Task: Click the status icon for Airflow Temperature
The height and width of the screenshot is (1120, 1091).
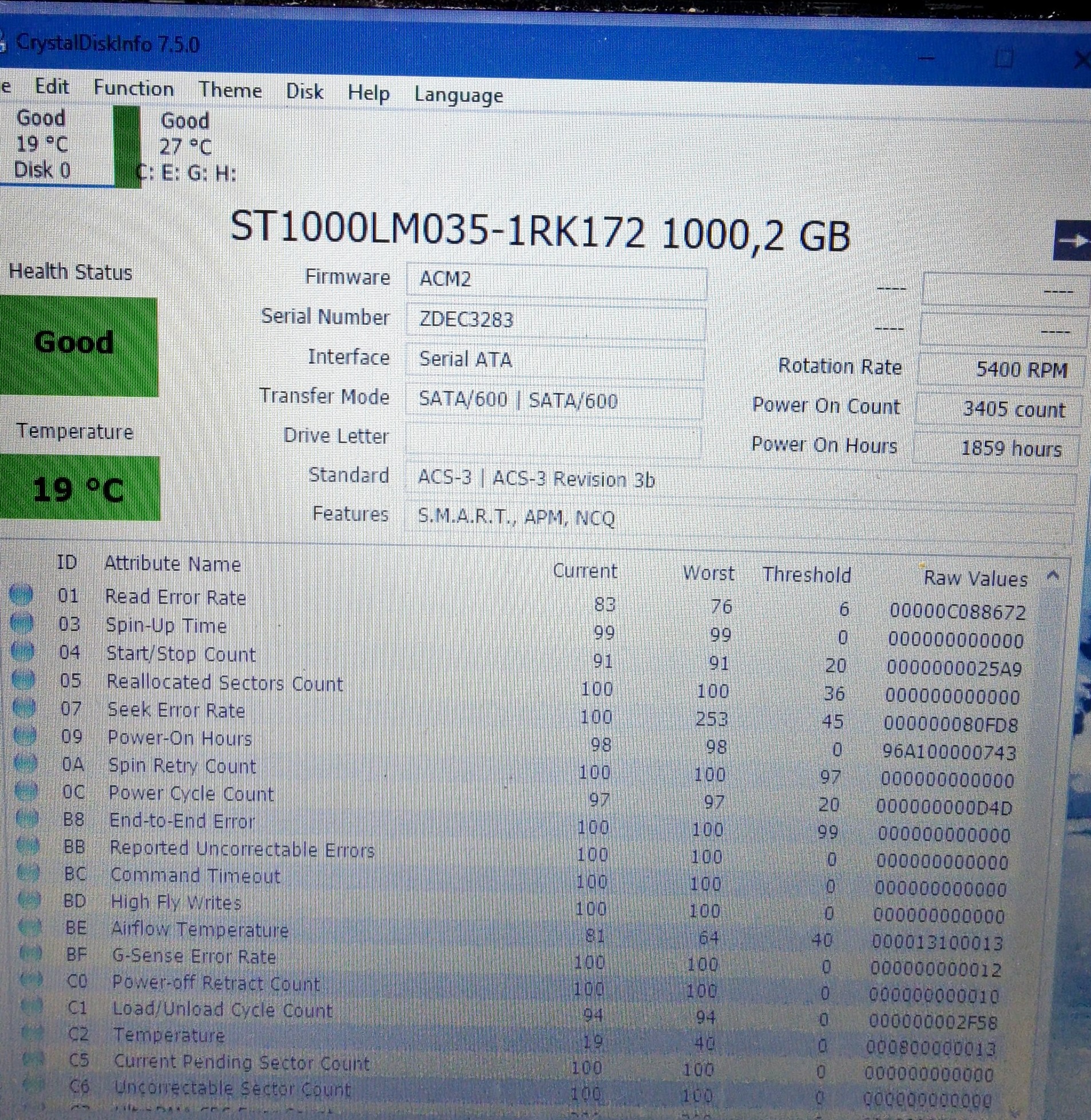Action: coord(30,927)
